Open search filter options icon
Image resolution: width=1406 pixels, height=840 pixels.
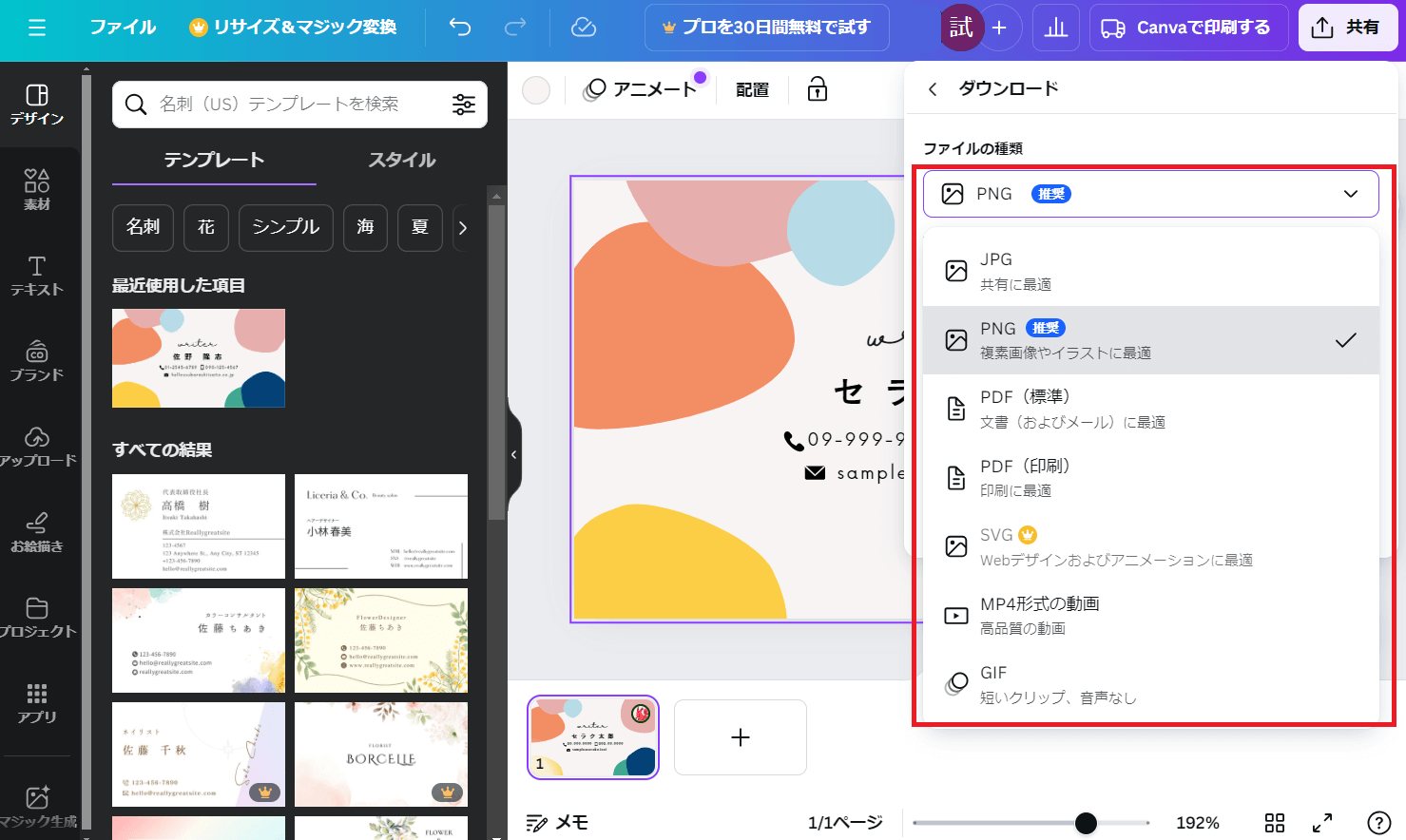coord(464,104)
